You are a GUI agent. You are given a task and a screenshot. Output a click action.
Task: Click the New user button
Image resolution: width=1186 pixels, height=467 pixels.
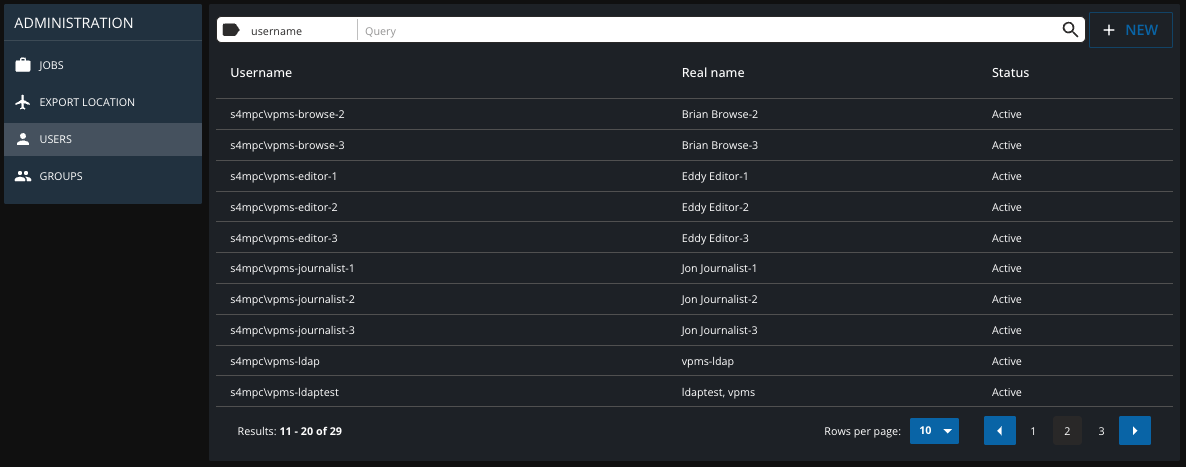tap(1130, 30)
